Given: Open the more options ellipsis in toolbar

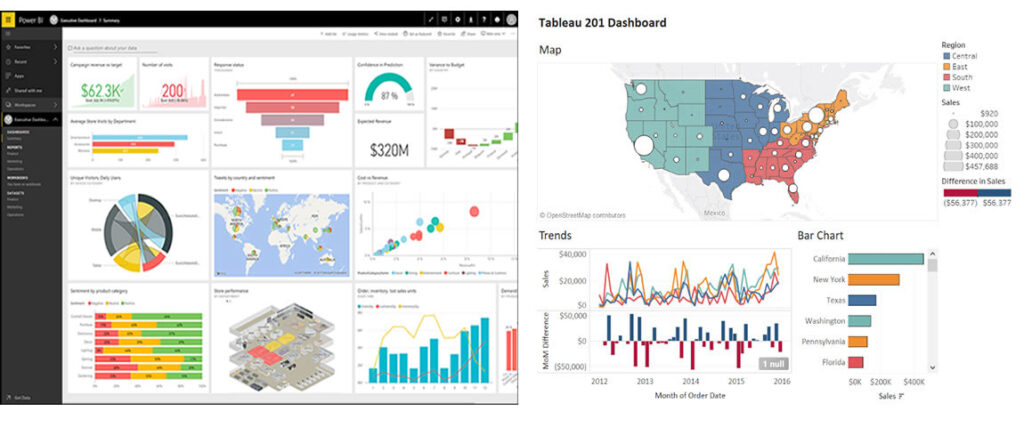Looking at the screenshot, I should click(x=513, y=34).
